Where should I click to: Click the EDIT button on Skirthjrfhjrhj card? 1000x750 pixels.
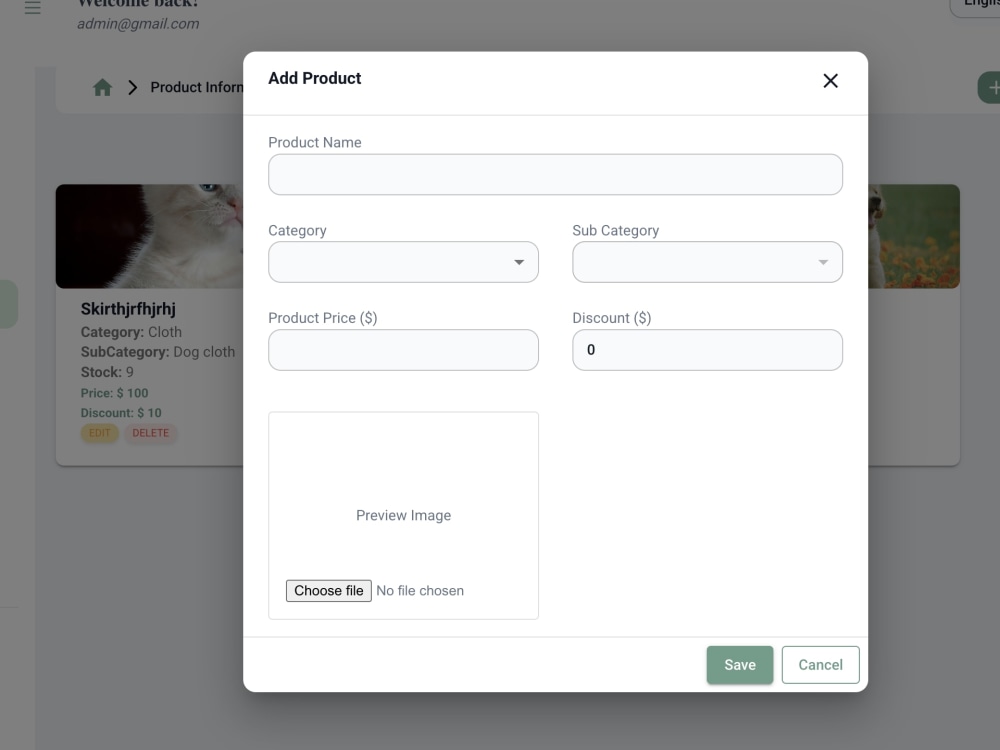click(99, 433)
